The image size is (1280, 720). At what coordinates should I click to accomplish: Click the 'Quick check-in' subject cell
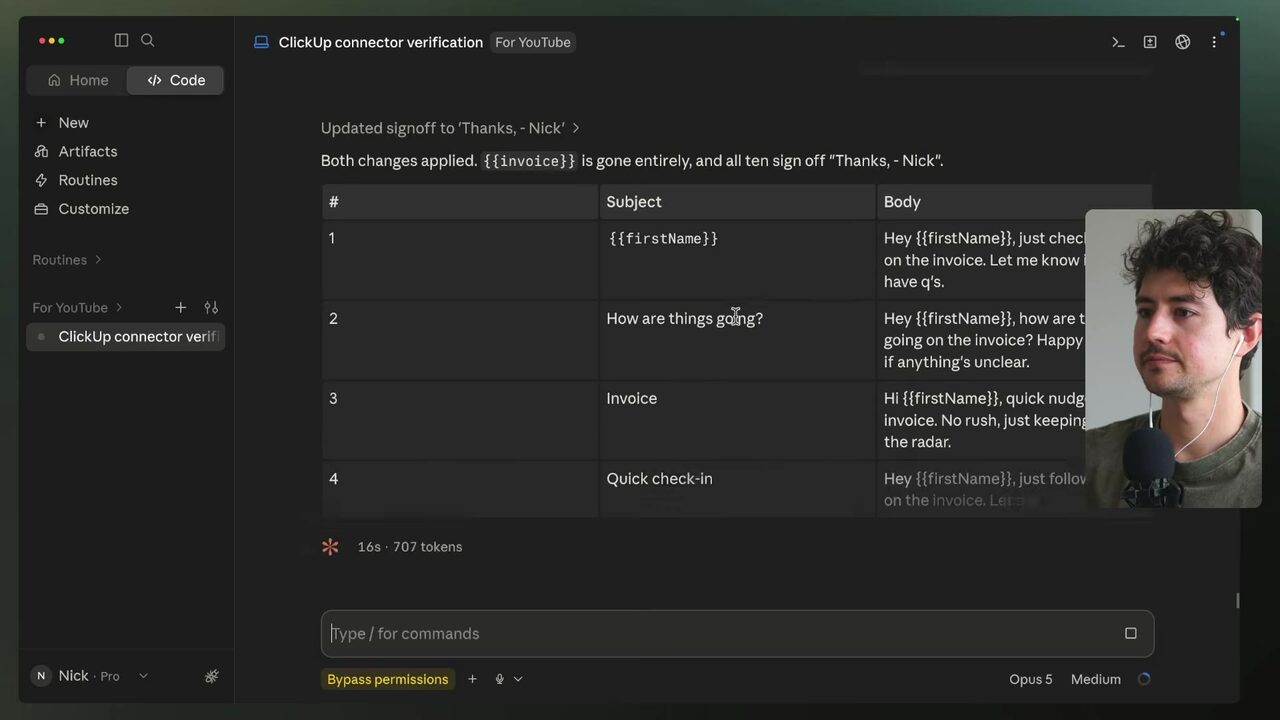coord(738,489)
